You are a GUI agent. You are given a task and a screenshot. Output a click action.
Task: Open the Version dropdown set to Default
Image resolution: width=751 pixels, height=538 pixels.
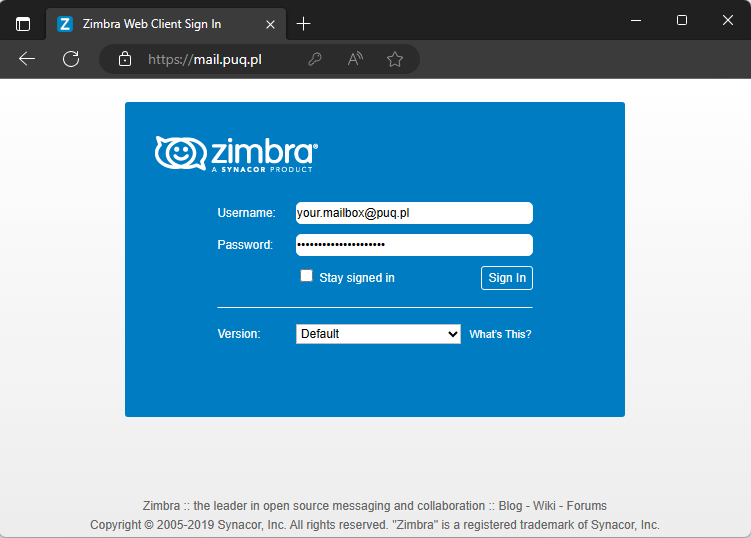click(x=378, y=334)
